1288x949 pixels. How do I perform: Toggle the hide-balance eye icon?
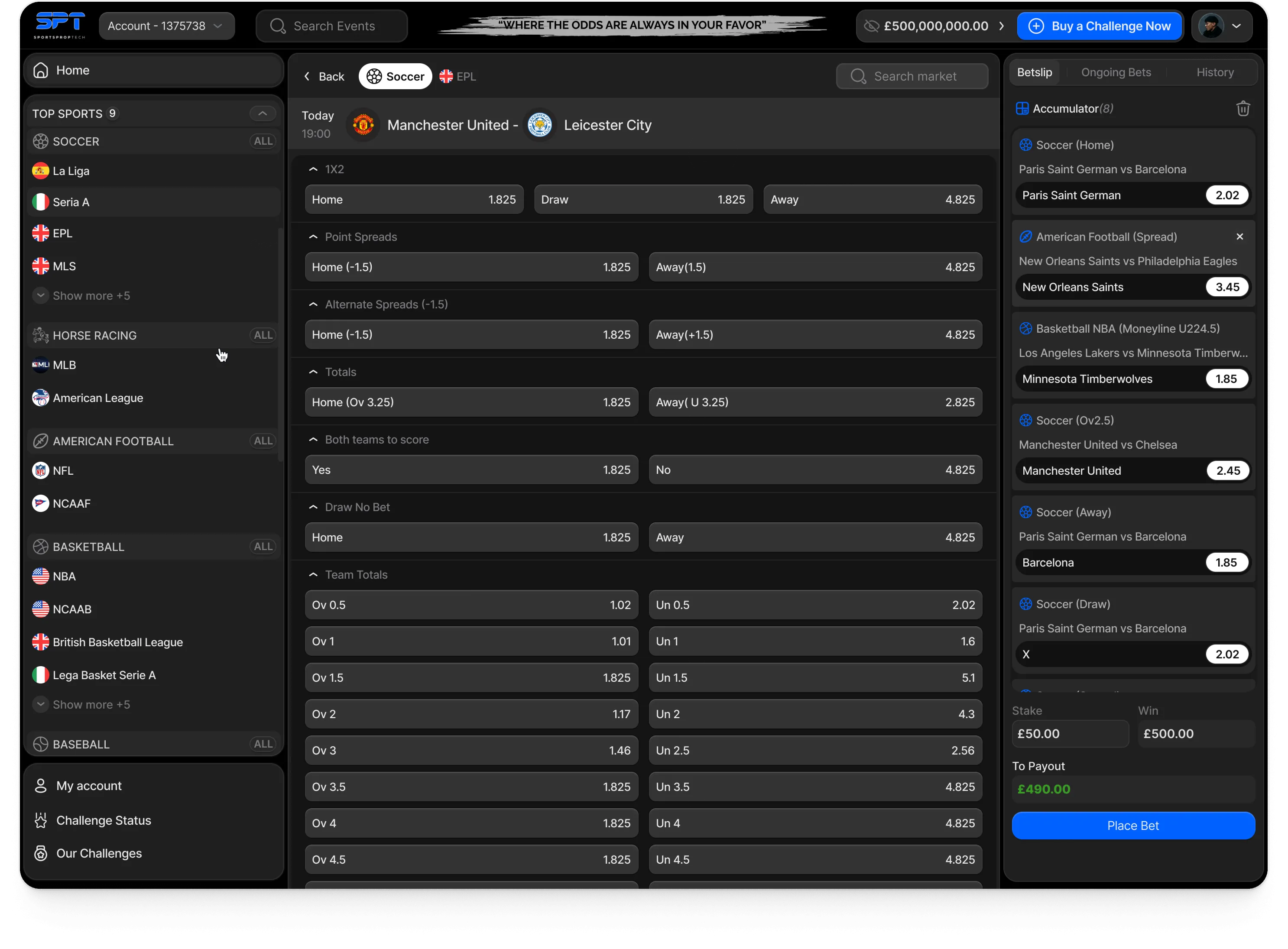click(872, 26)
